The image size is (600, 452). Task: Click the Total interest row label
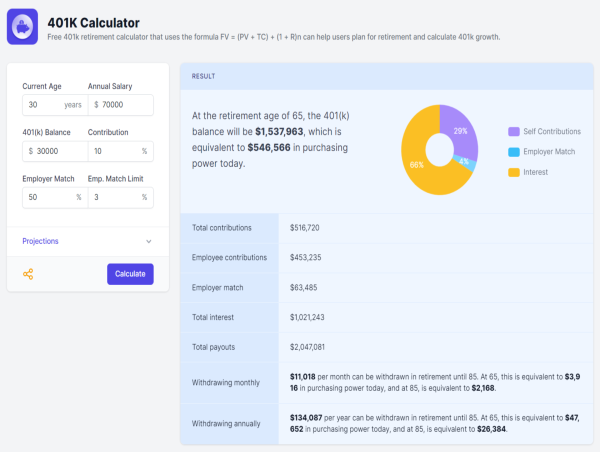(x=213, y=317)
